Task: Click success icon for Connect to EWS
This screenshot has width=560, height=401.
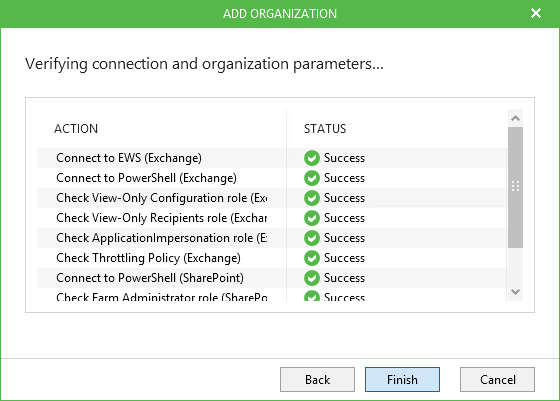Action: point(312,158)
